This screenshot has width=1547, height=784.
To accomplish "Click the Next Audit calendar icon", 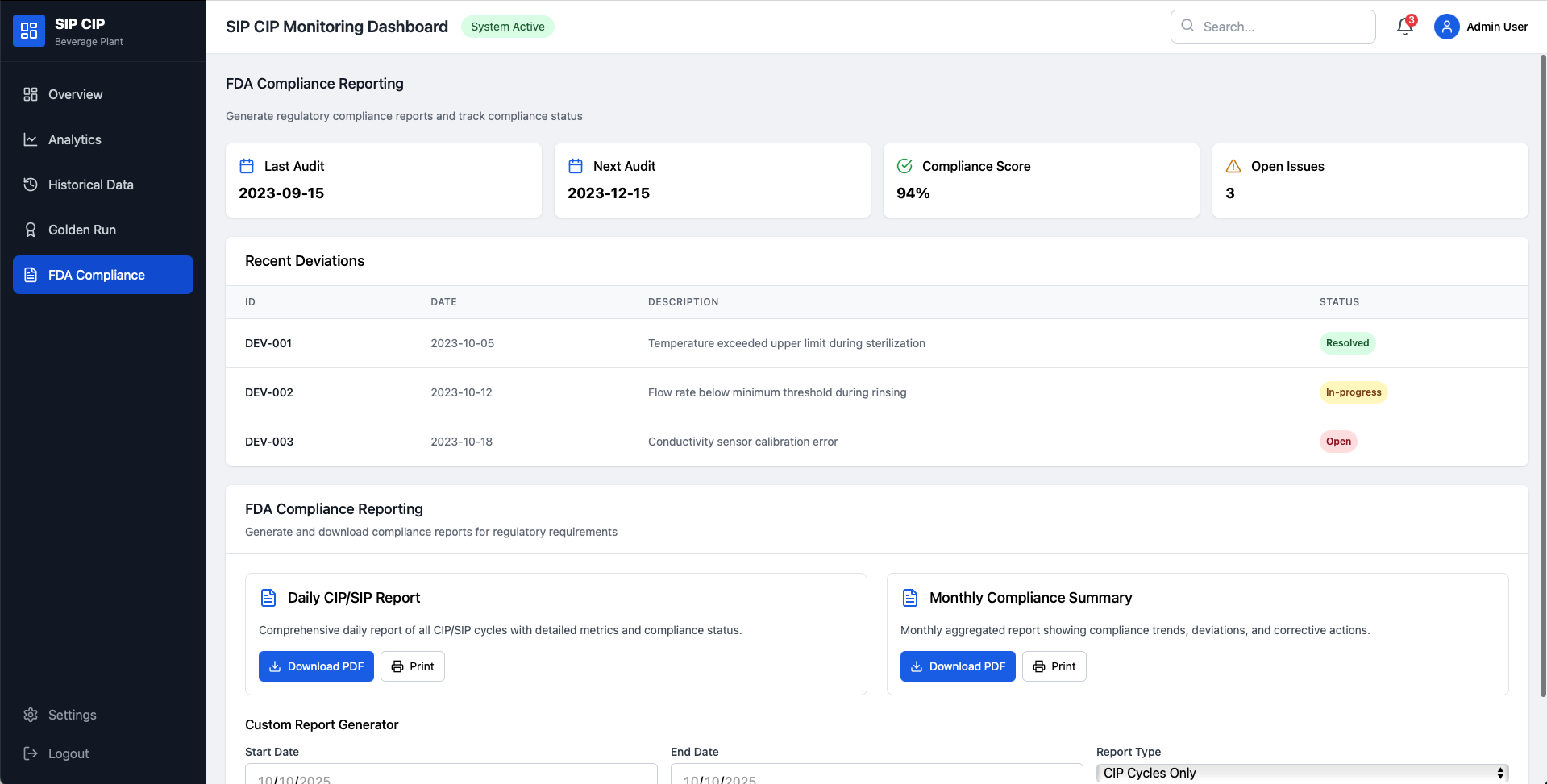I will point(576,166).
